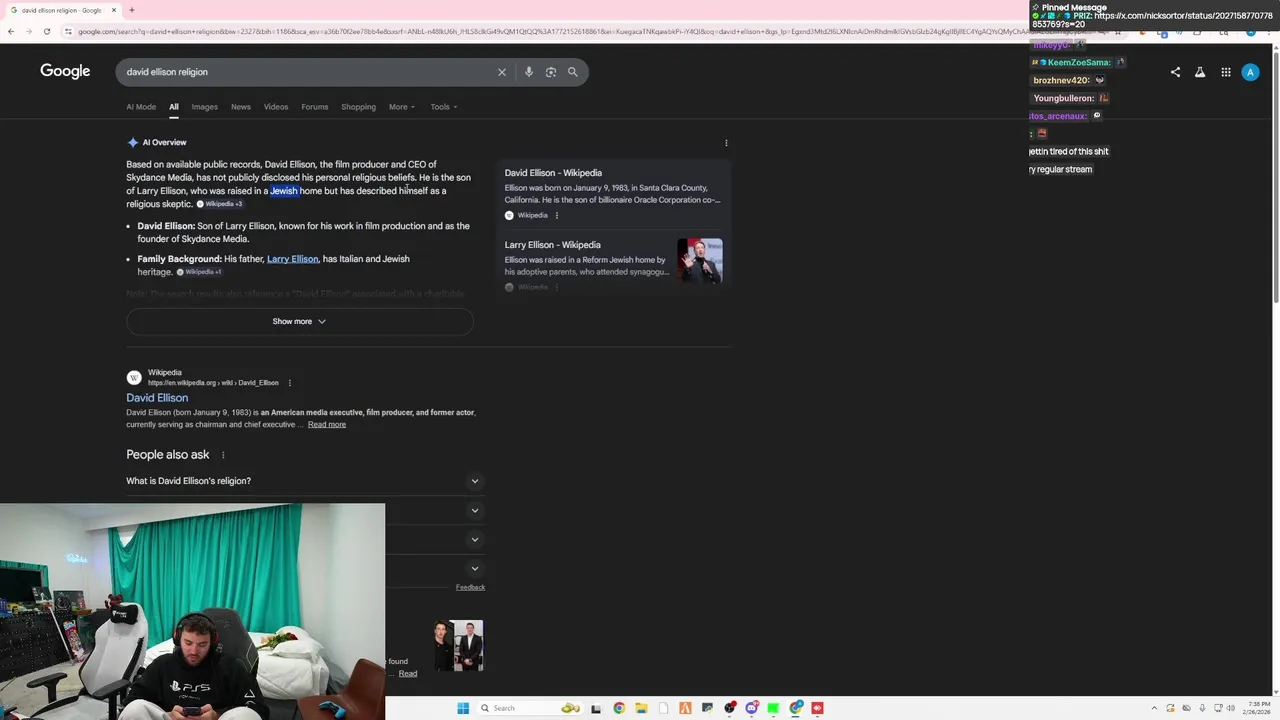Click chat username brozhnev420
This screenshot has height=720, width=1280.
(x=1061, y=80)
